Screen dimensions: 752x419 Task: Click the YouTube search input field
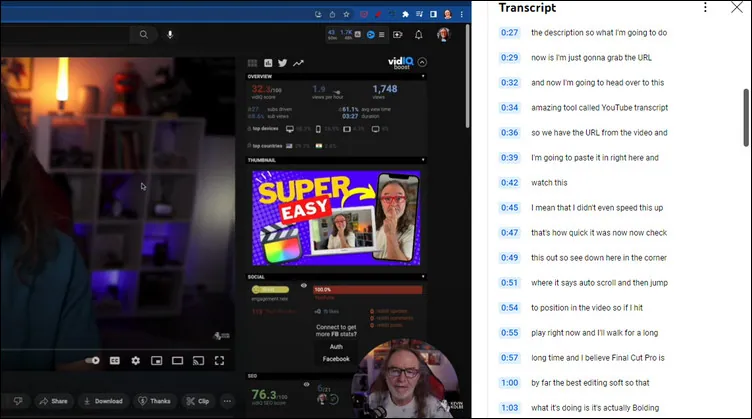coord(65,35)
